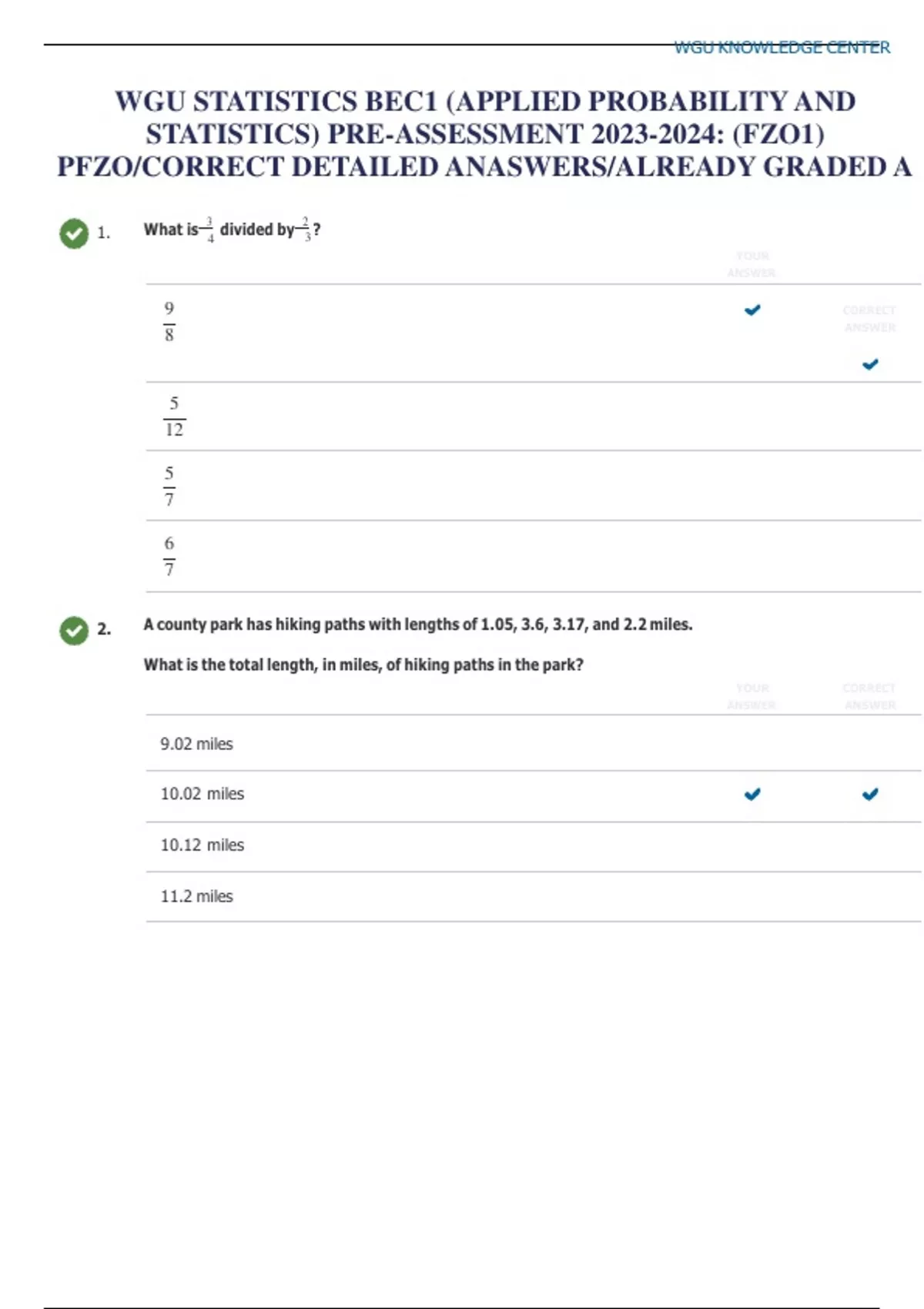Choose the 6/7 answer option
This screenshot has width=924, height=1309.
pos(169,556)
